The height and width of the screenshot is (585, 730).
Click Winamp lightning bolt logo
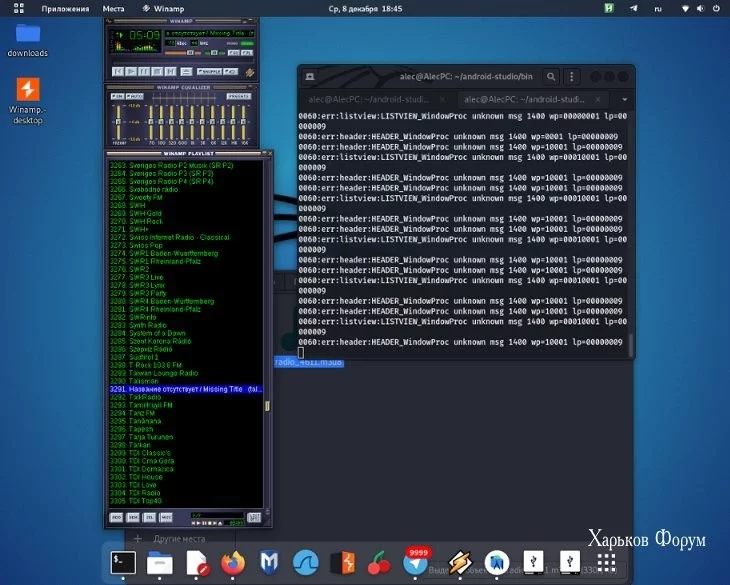[250, 73]
